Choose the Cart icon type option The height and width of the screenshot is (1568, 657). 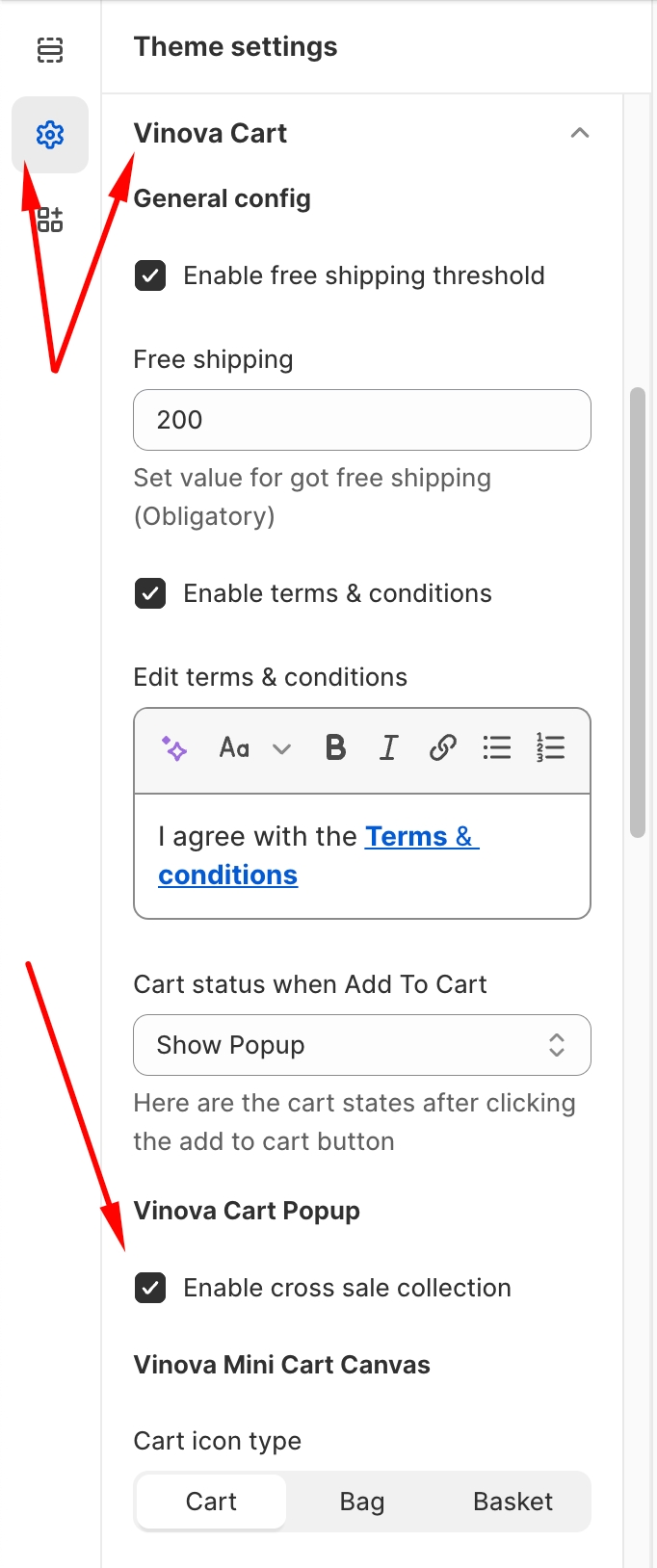[x=211, y=1502]
